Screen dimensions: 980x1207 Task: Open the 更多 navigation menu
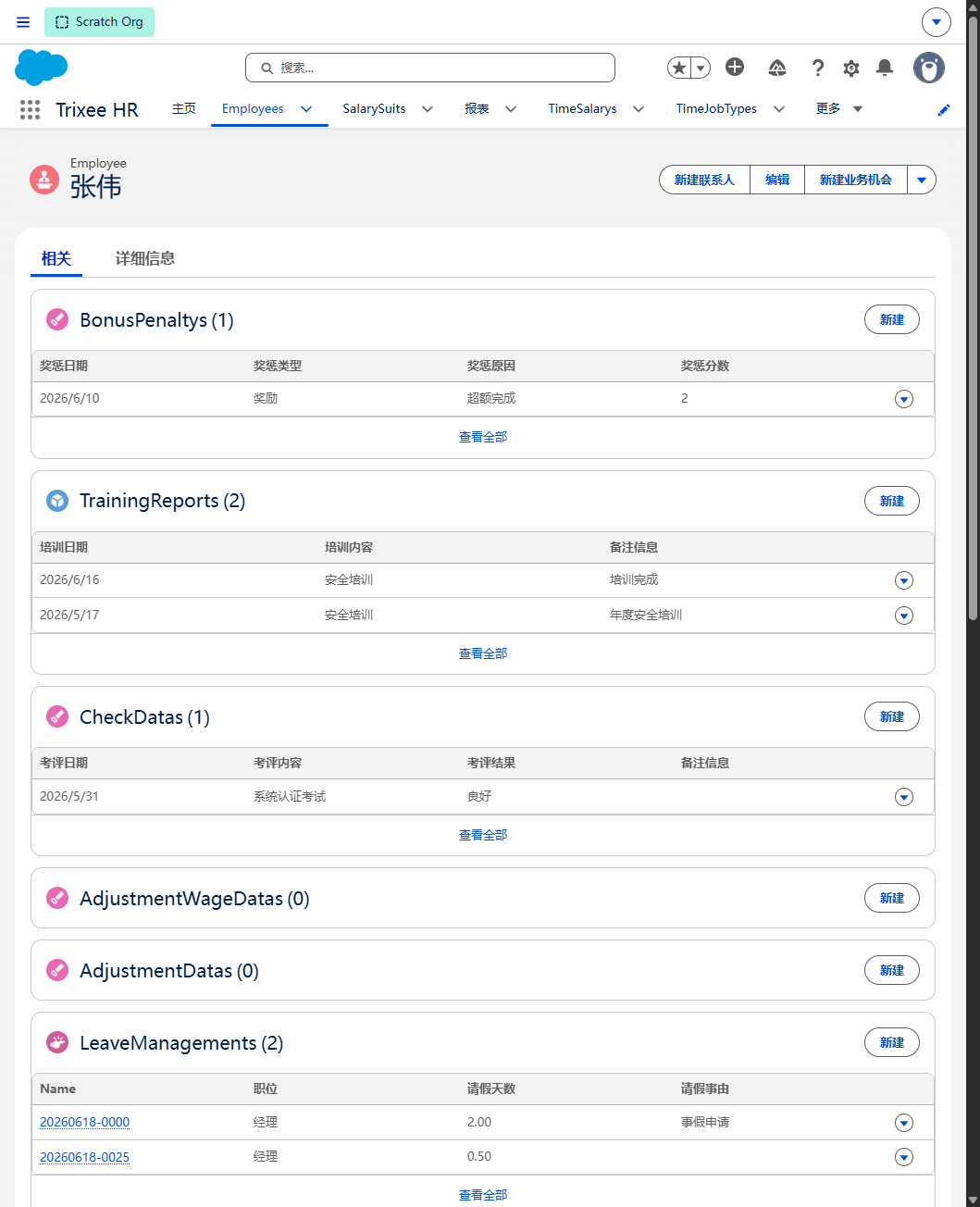pos(839,108)
